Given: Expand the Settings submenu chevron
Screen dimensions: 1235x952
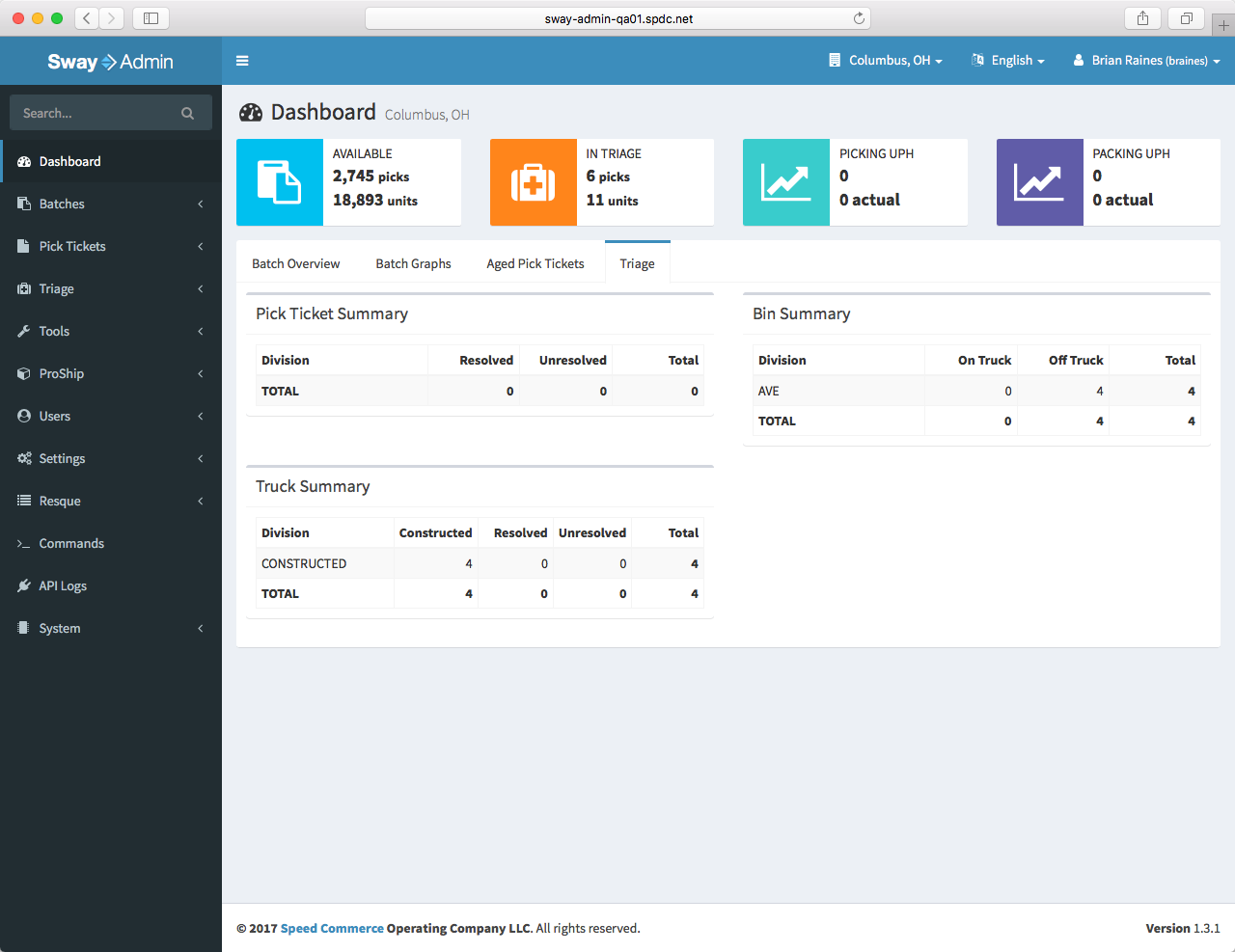Looking at the screenshot, I should [201, 458].
